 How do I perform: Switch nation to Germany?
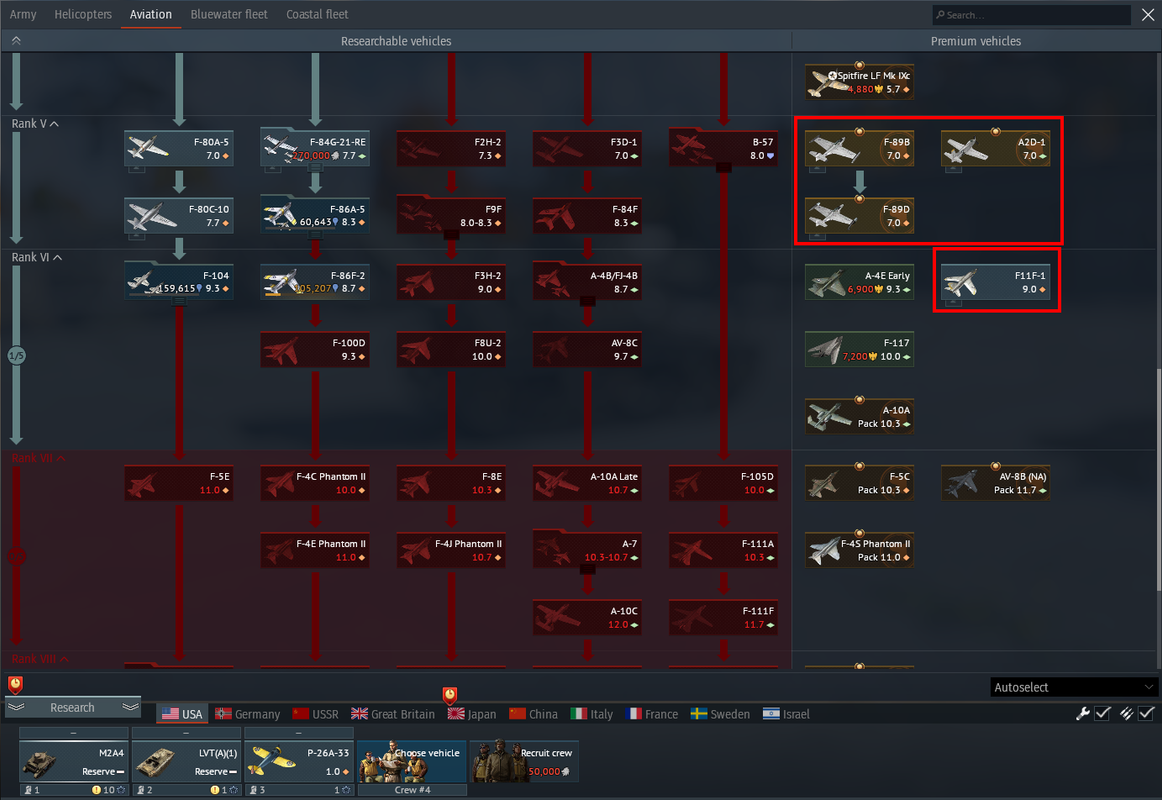pos(248,714)
